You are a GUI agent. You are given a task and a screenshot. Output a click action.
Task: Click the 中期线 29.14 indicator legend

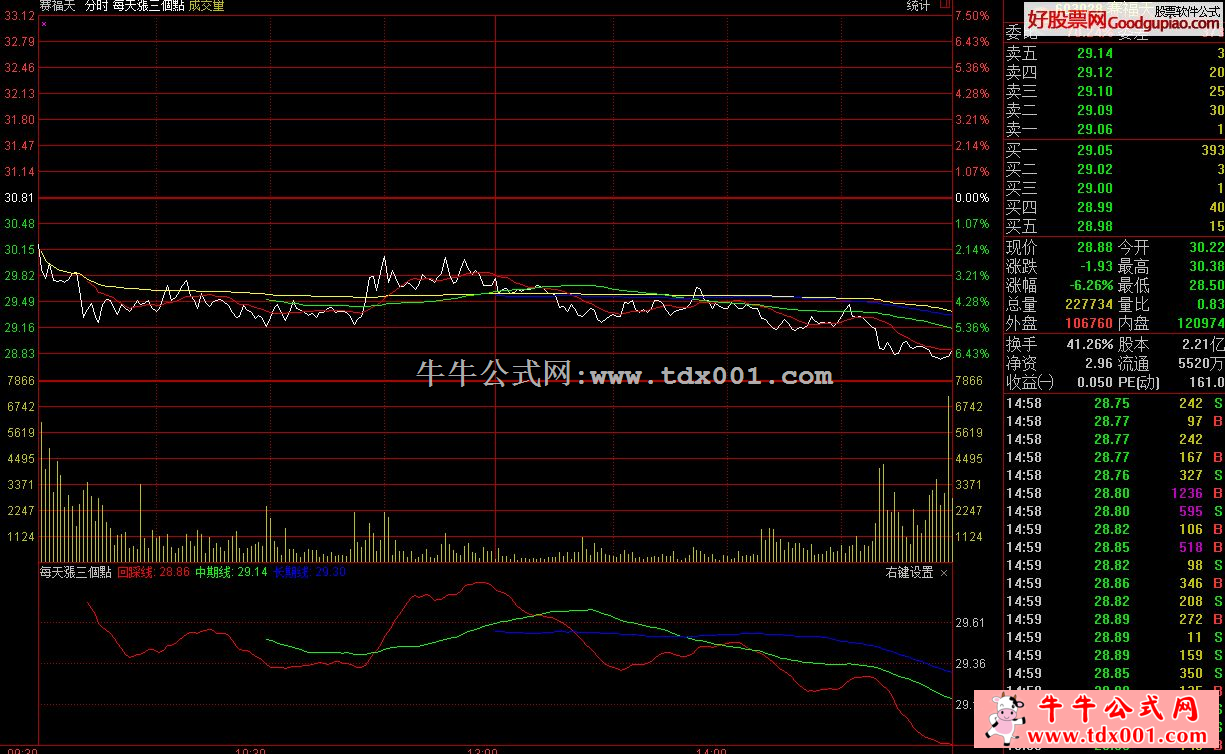pos(231,573)
